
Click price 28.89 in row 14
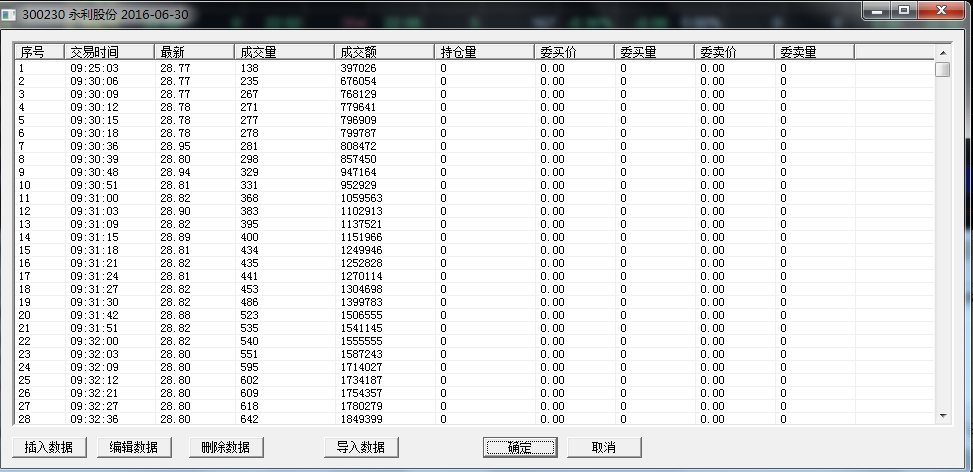tap(175, 238)
